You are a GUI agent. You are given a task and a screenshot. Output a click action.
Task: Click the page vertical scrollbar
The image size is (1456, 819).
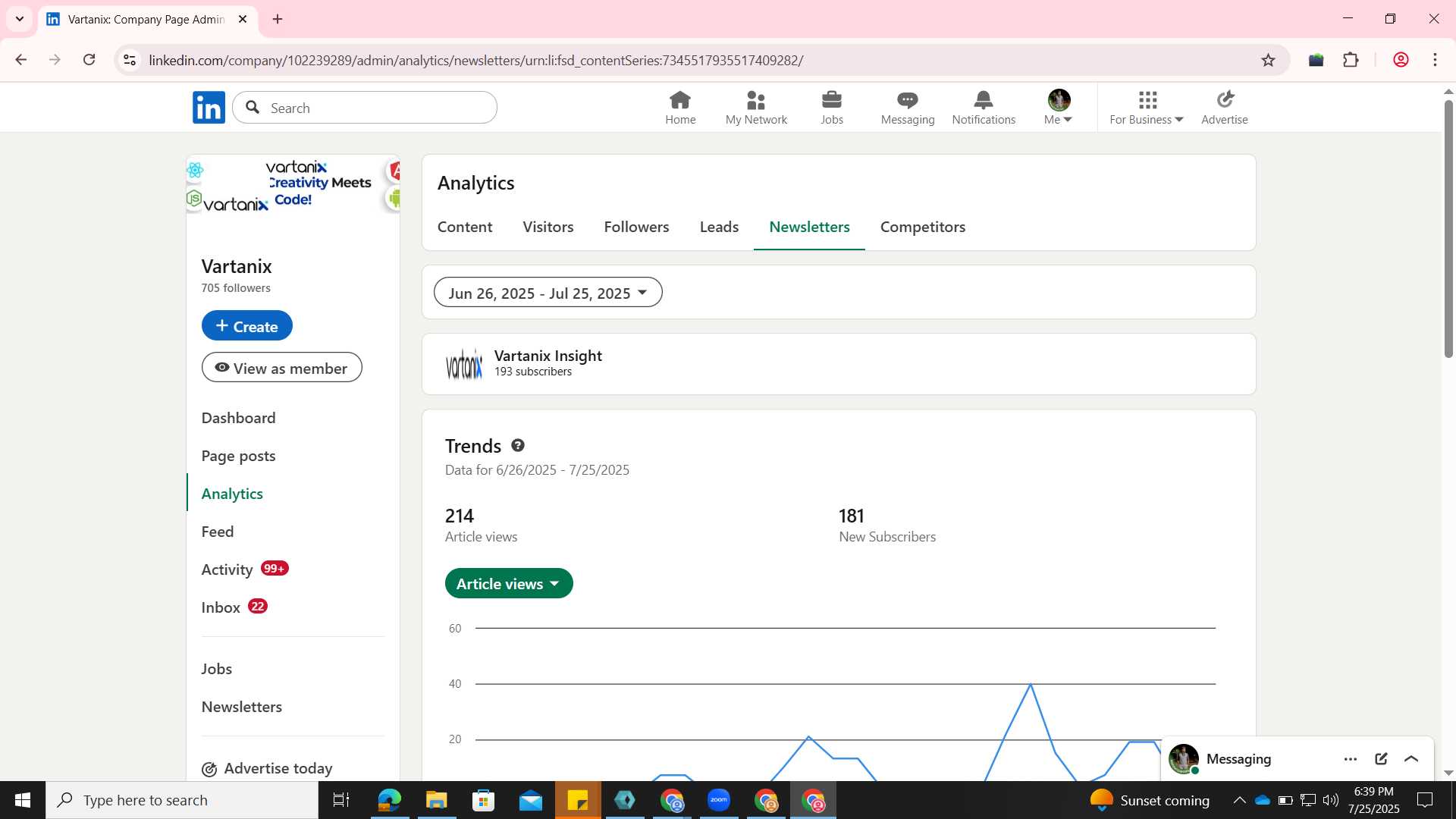coord(1448,227)
